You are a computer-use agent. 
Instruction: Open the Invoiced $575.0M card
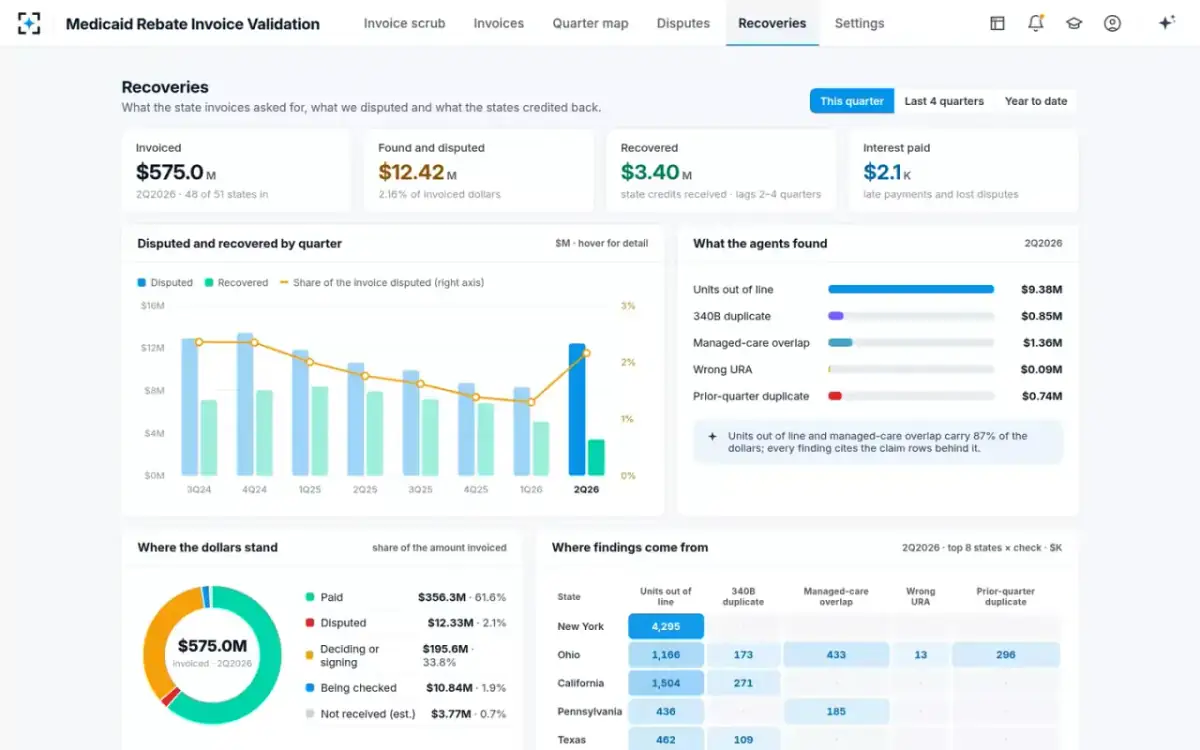[237, 170]
